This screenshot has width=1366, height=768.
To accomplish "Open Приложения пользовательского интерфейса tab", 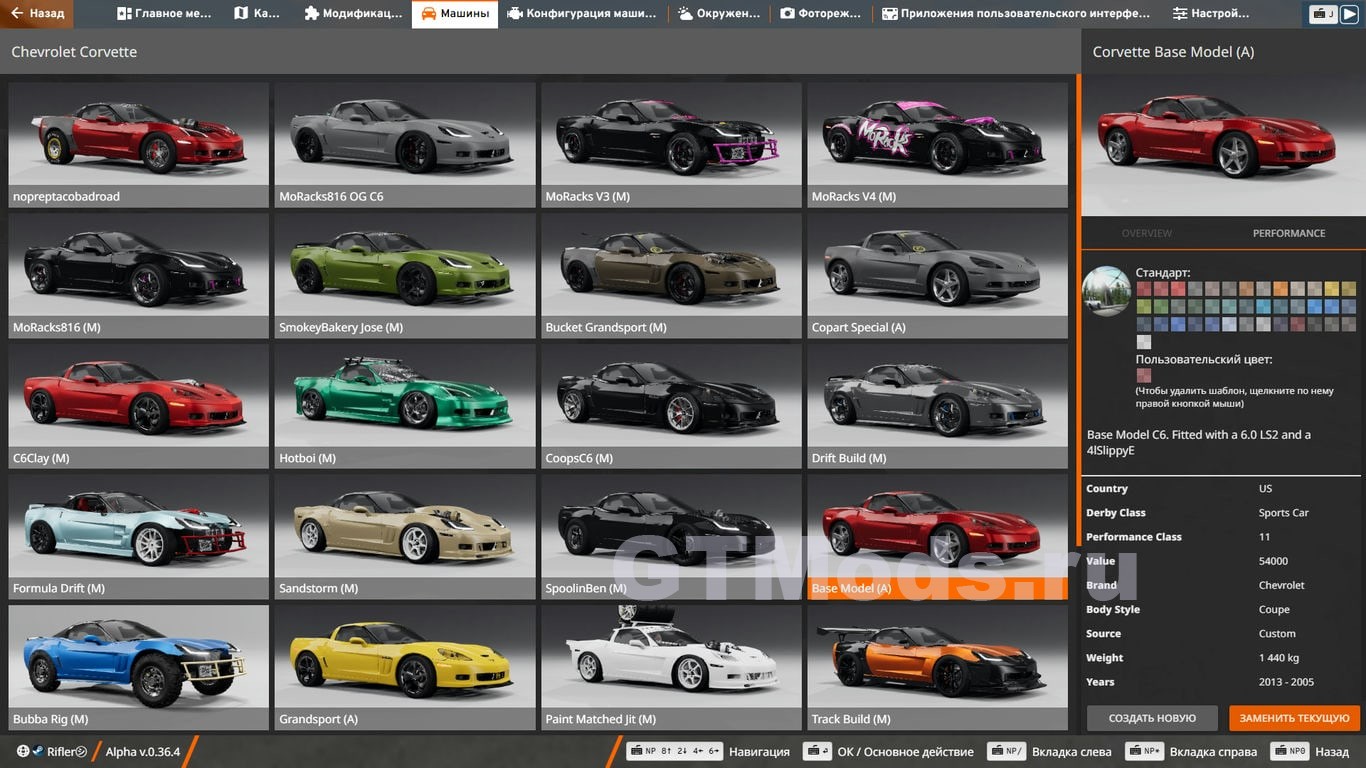I will (x=1017, y=14).
